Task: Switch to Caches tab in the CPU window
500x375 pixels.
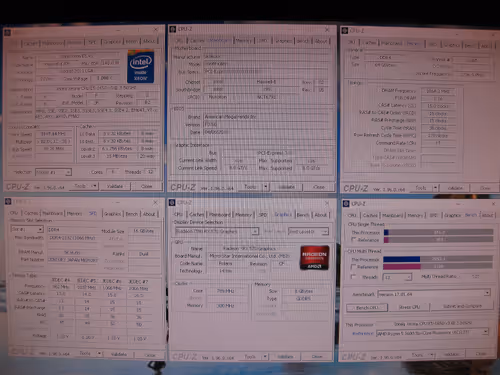Action: (30, 43)
